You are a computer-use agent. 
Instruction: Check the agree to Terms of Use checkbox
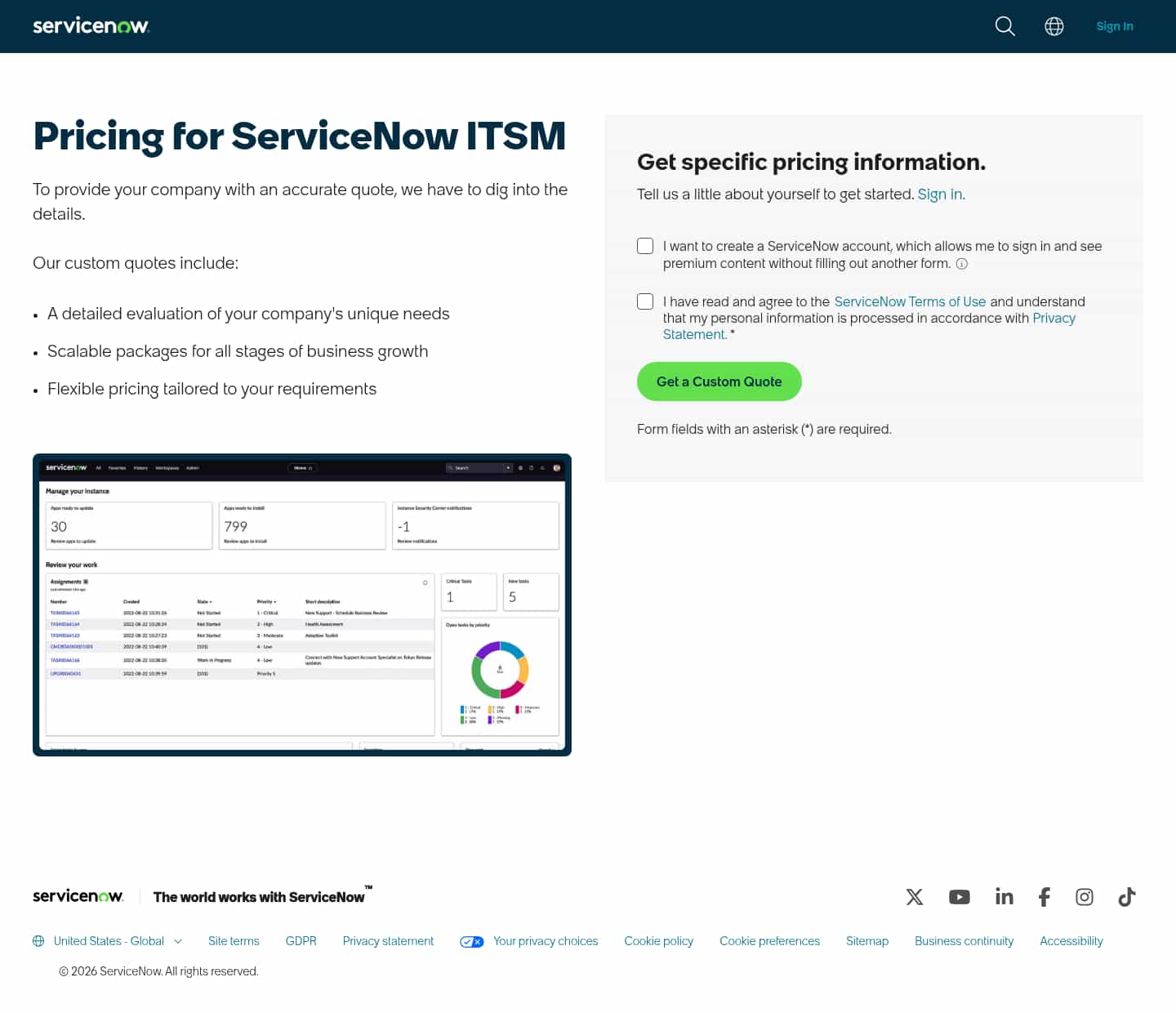click(x=645, y=301)
